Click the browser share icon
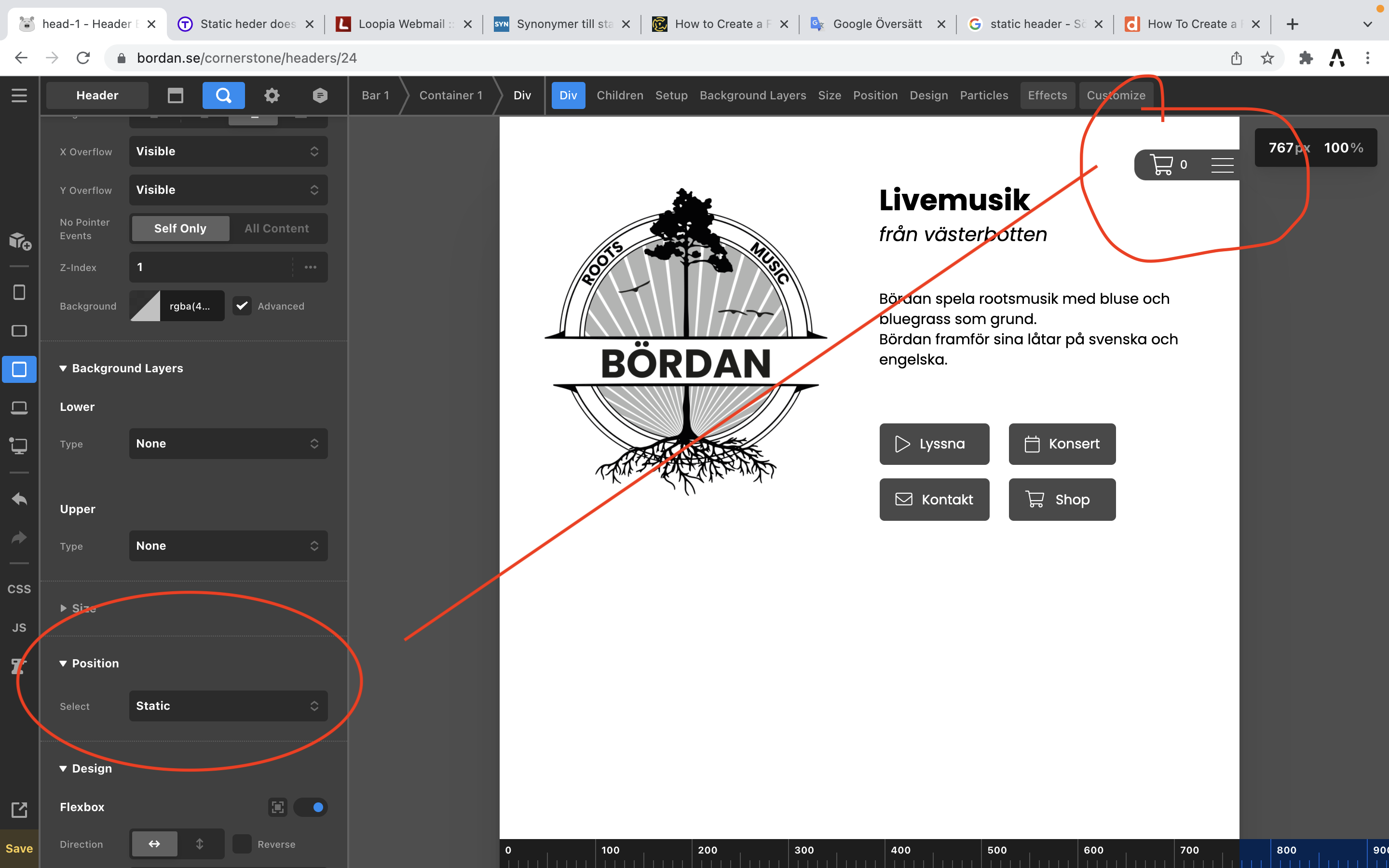1389x868 pixels. pos(1236,58)
